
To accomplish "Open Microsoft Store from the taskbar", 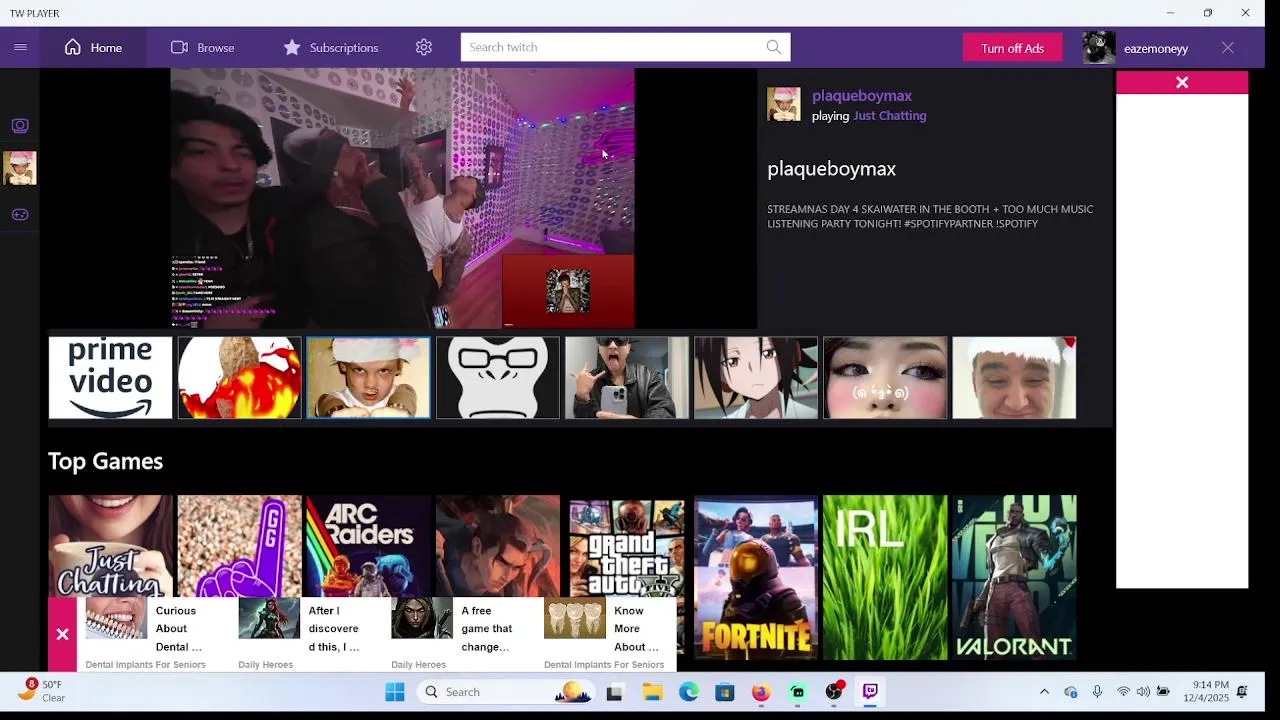I will pos(725,692).
